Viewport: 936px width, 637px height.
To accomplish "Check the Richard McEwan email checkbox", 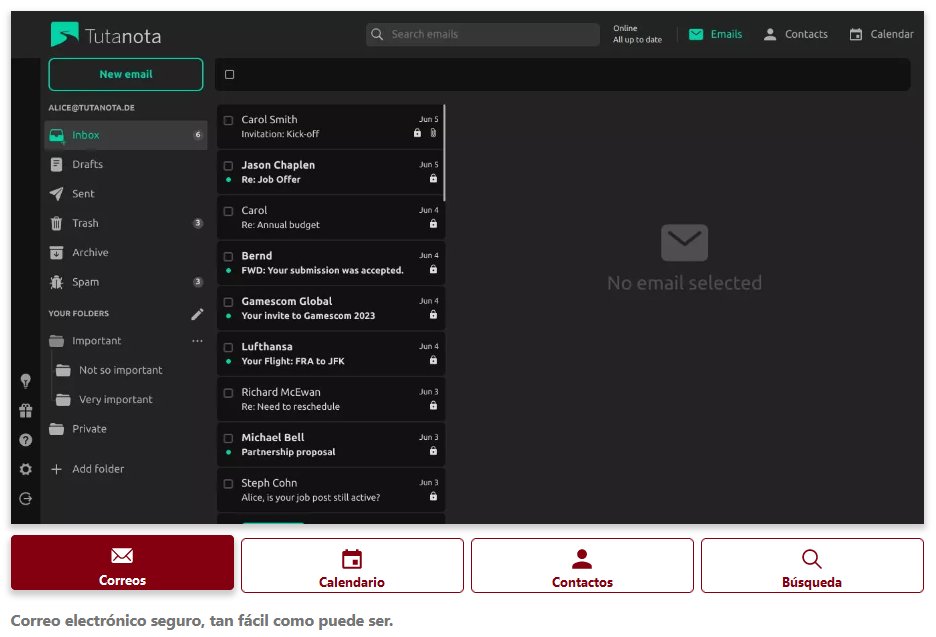I will 228,393.
